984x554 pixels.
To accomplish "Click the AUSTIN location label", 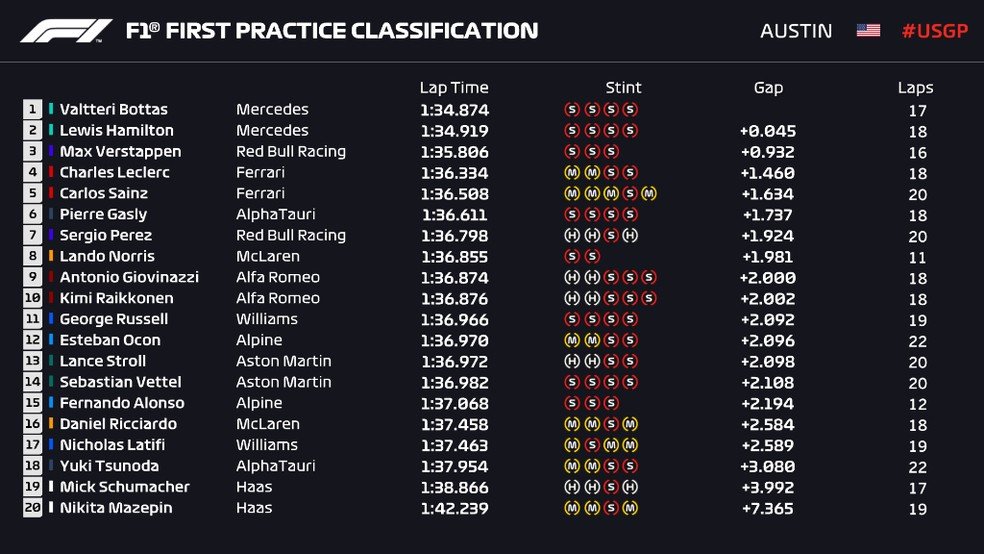I will [796, 31].
